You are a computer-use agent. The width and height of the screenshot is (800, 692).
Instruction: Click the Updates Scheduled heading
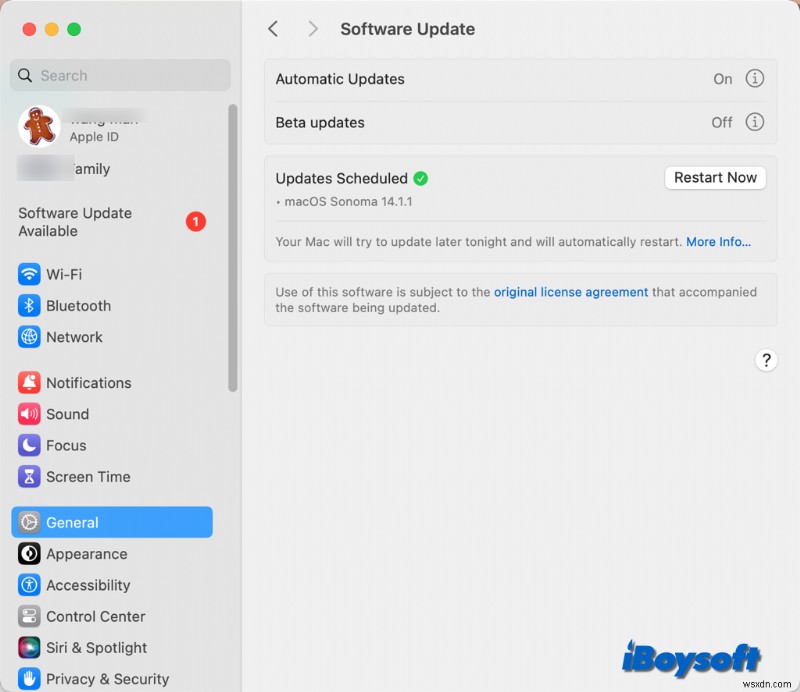[341, 178]
